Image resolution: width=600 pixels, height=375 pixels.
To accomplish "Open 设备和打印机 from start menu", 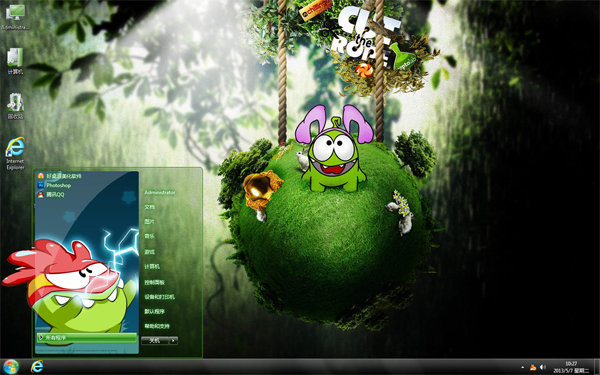I will (159, 297).
